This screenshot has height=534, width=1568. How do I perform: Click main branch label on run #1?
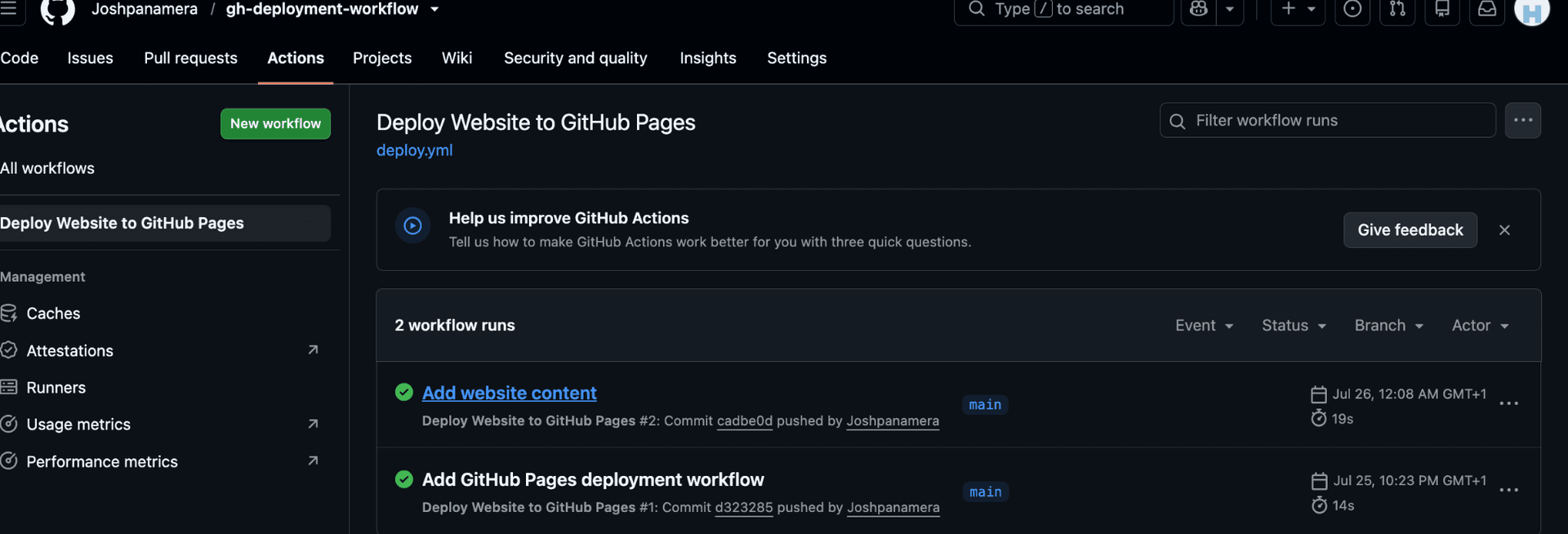(986, 492)
